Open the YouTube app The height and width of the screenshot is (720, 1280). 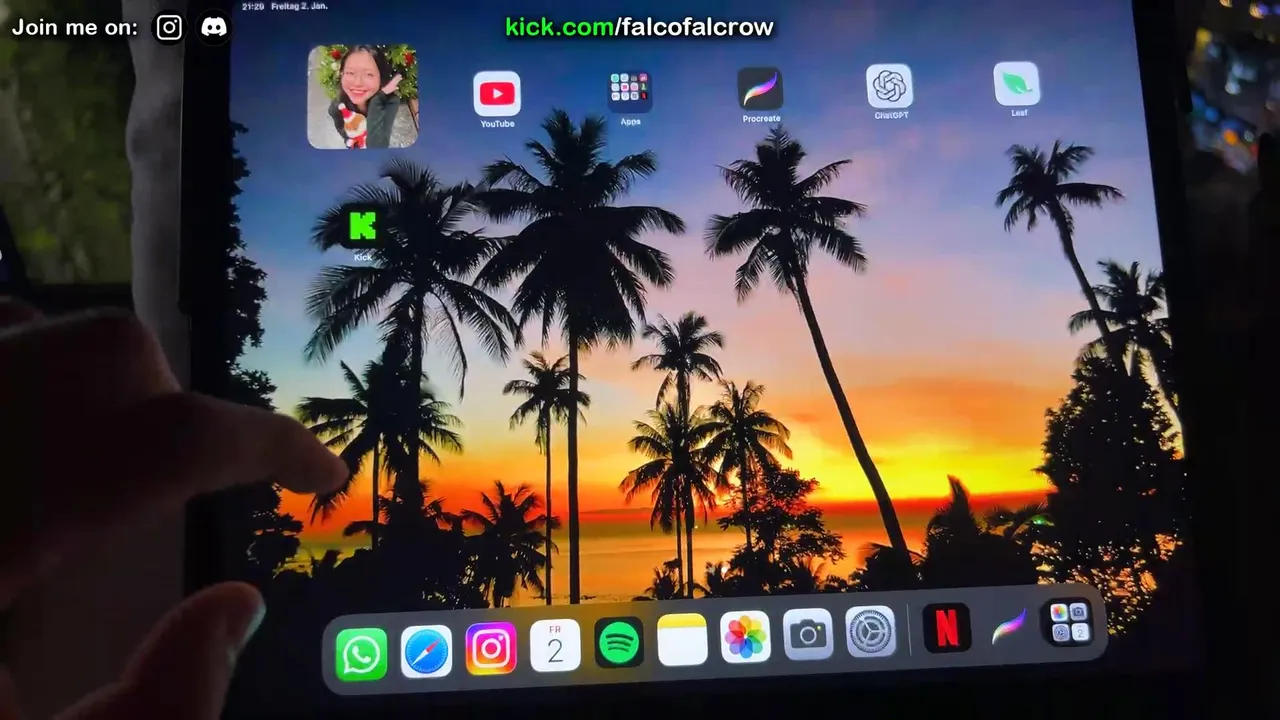pyautogui.click(x=497, y=94)
